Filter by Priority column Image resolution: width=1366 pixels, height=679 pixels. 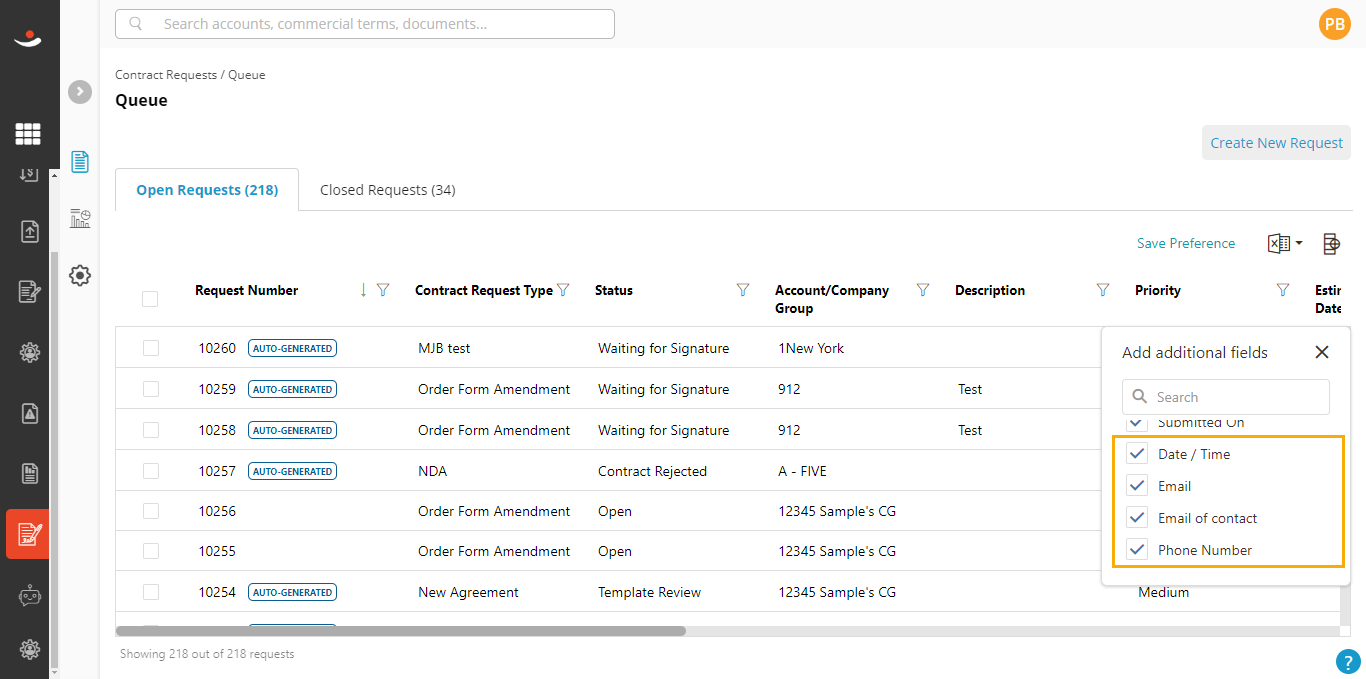pyautogui.click(x=1282, y=290)
